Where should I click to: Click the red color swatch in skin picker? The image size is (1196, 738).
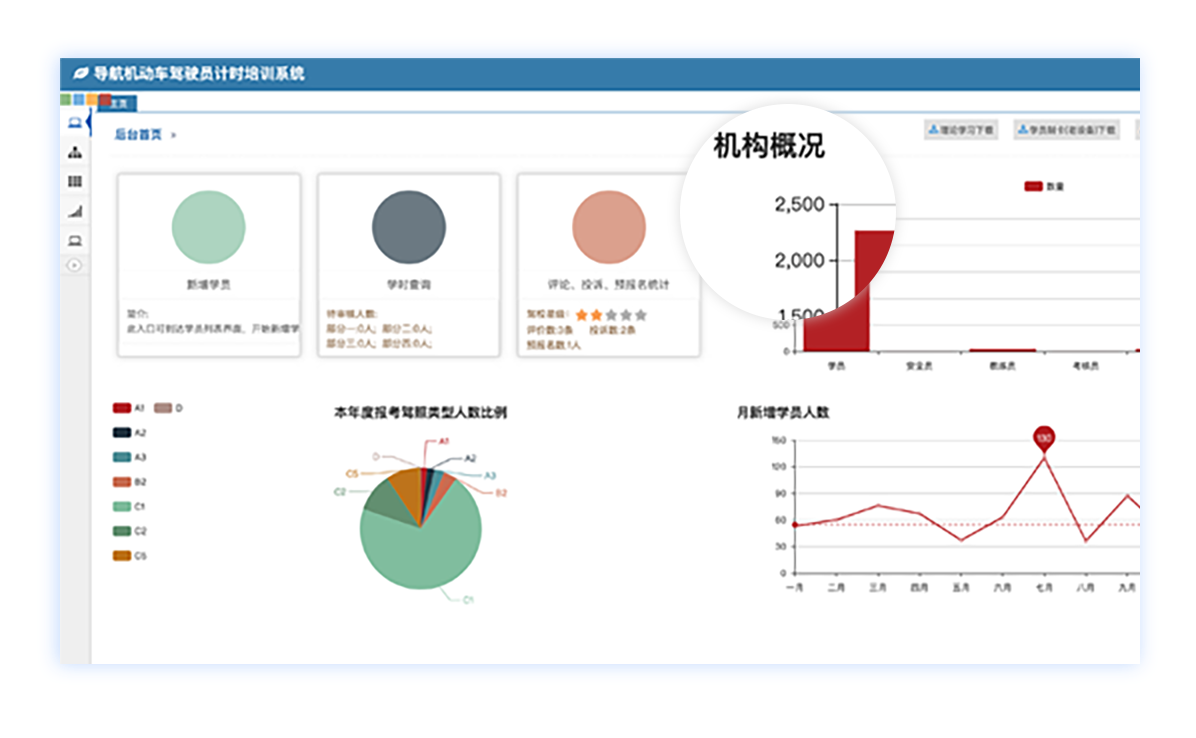click(x=105, y=100)
